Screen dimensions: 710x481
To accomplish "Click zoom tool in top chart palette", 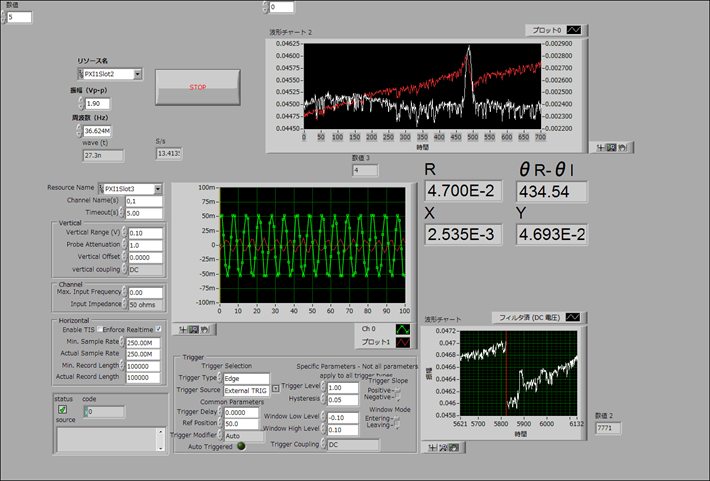I will click(611, 147).
